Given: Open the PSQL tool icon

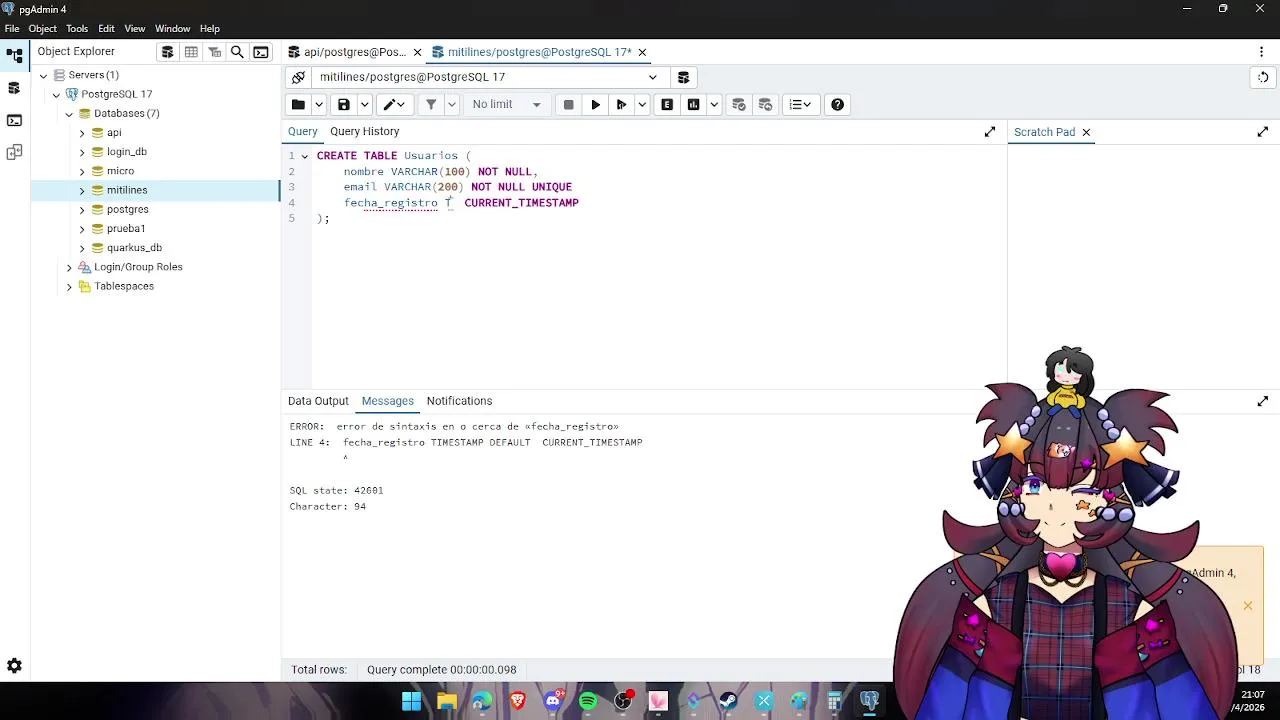Looking at the screenshot, I should click(x=261, y=52).
